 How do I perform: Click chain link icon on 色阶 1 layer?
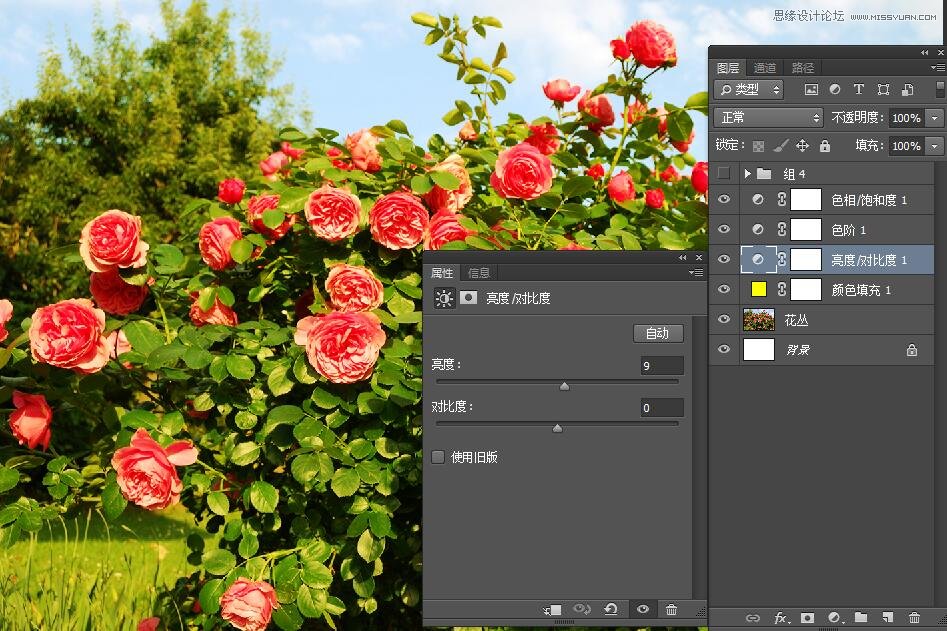(782, 229)
